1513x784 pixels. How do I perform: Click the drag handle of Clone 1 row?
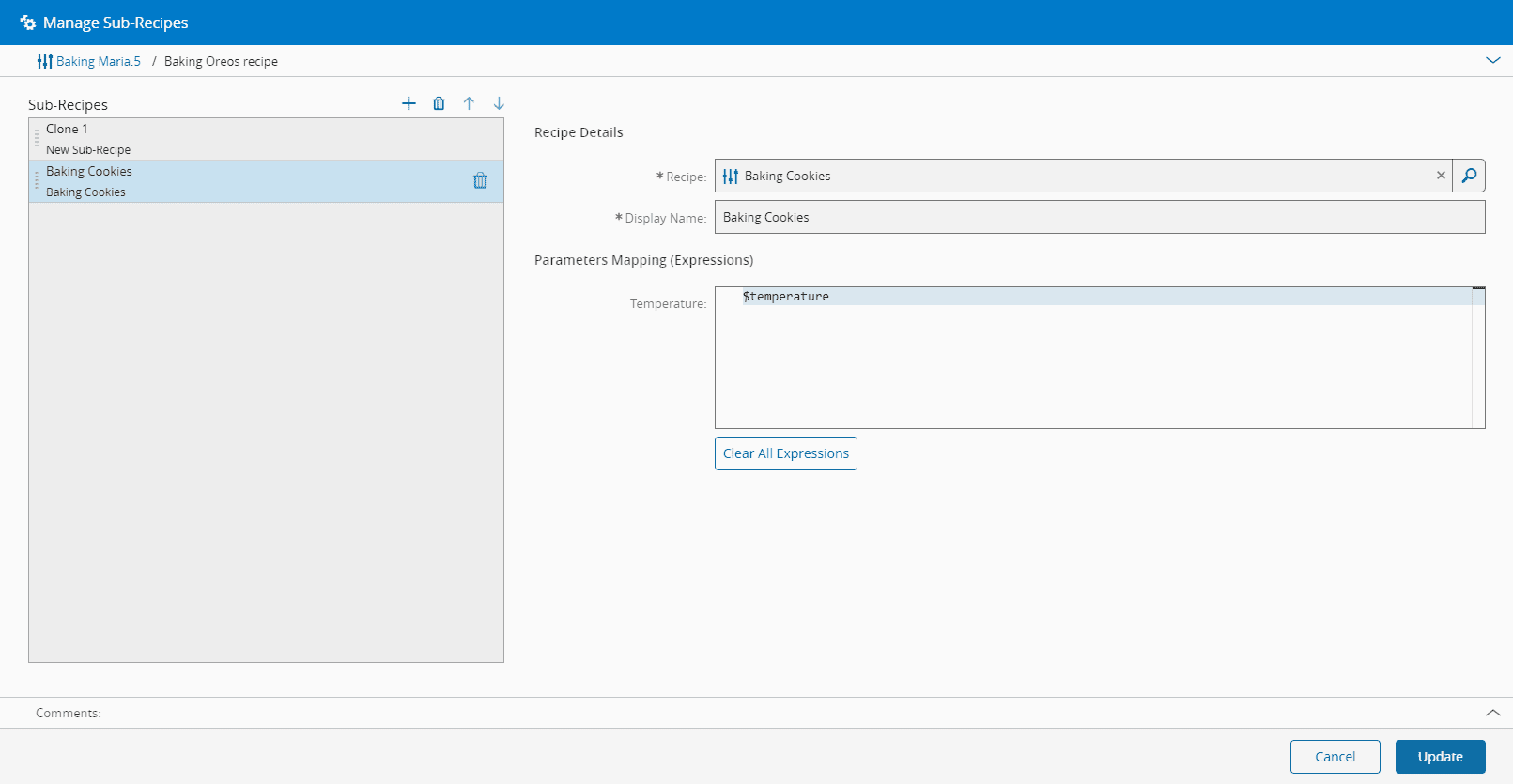pyautogui.click(x=37, y=139)
